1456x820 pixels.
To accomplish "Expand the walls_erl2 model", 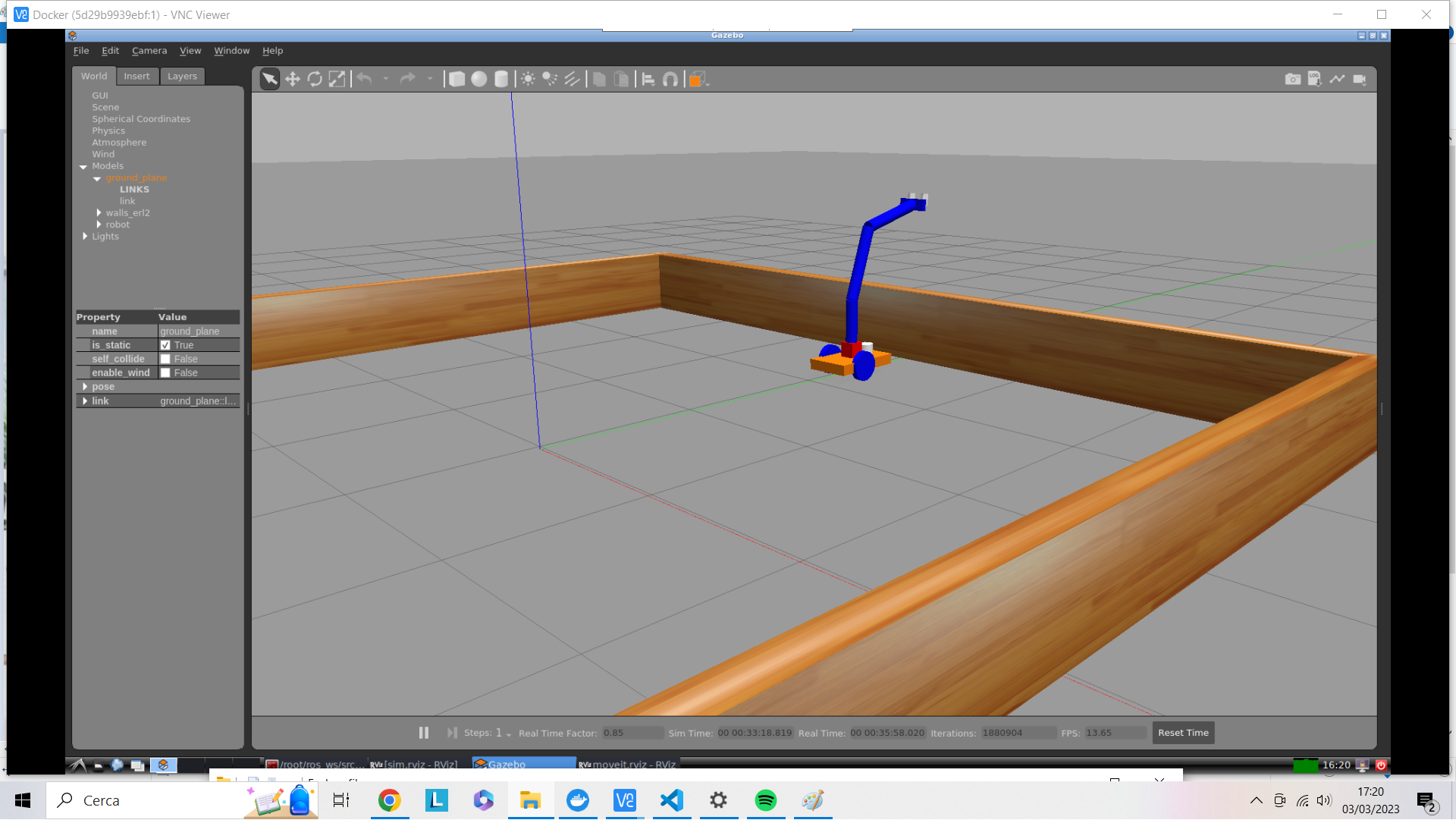I will click(x=99, y=213).
